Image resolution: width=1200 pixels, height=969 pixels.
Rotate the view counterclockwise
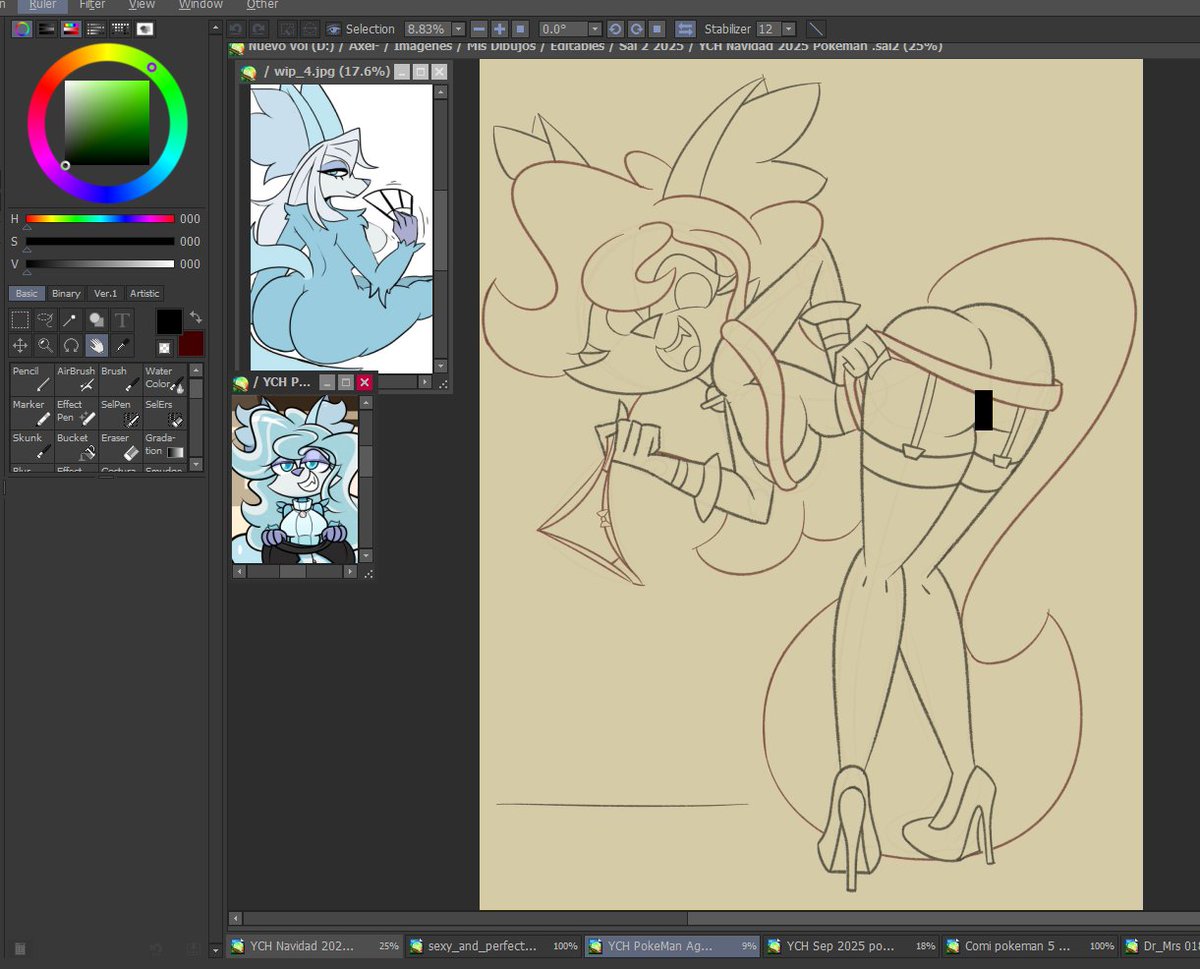point(615,30)
